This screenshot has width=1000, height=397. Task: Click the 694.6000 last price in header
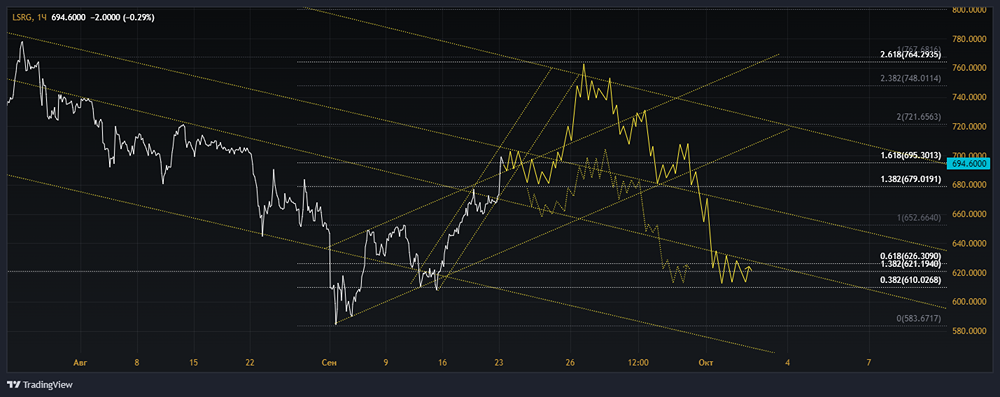68,17
